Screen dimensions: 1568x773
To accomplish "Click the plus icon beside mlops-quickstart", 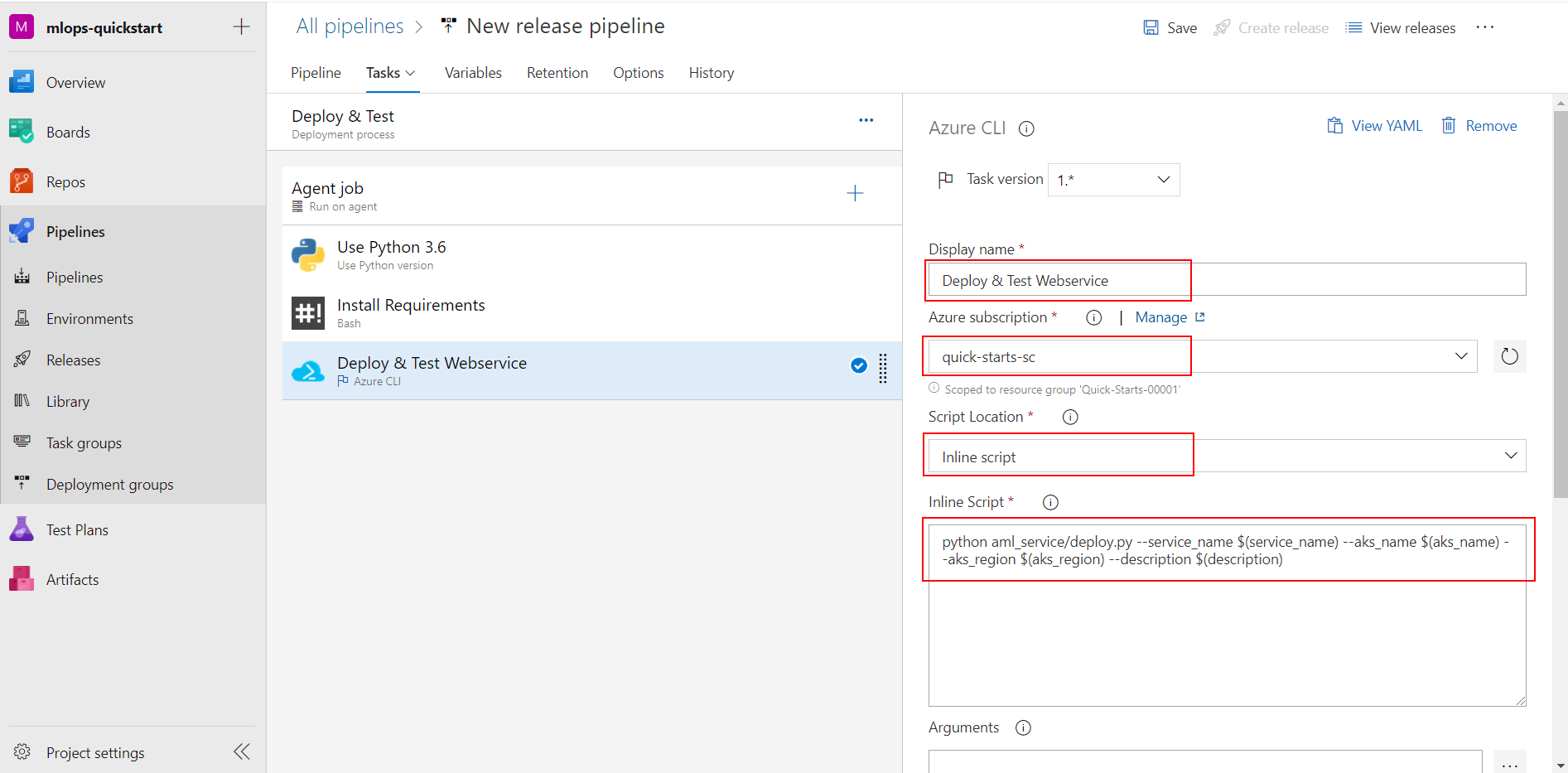I will click(241, 27).
